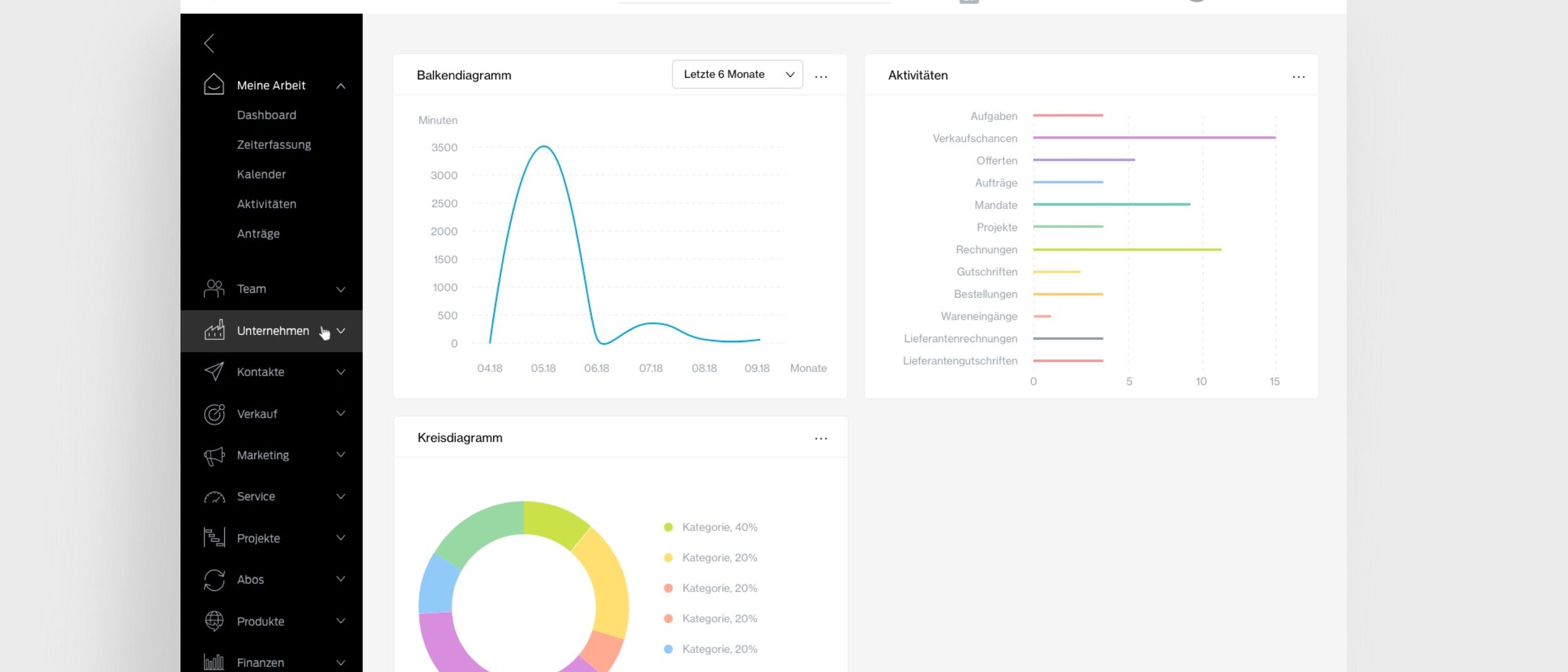Select the Unternehmen menu label
Image resolution: width=1568 pixels, height=672 pixels.
point(273,331)
